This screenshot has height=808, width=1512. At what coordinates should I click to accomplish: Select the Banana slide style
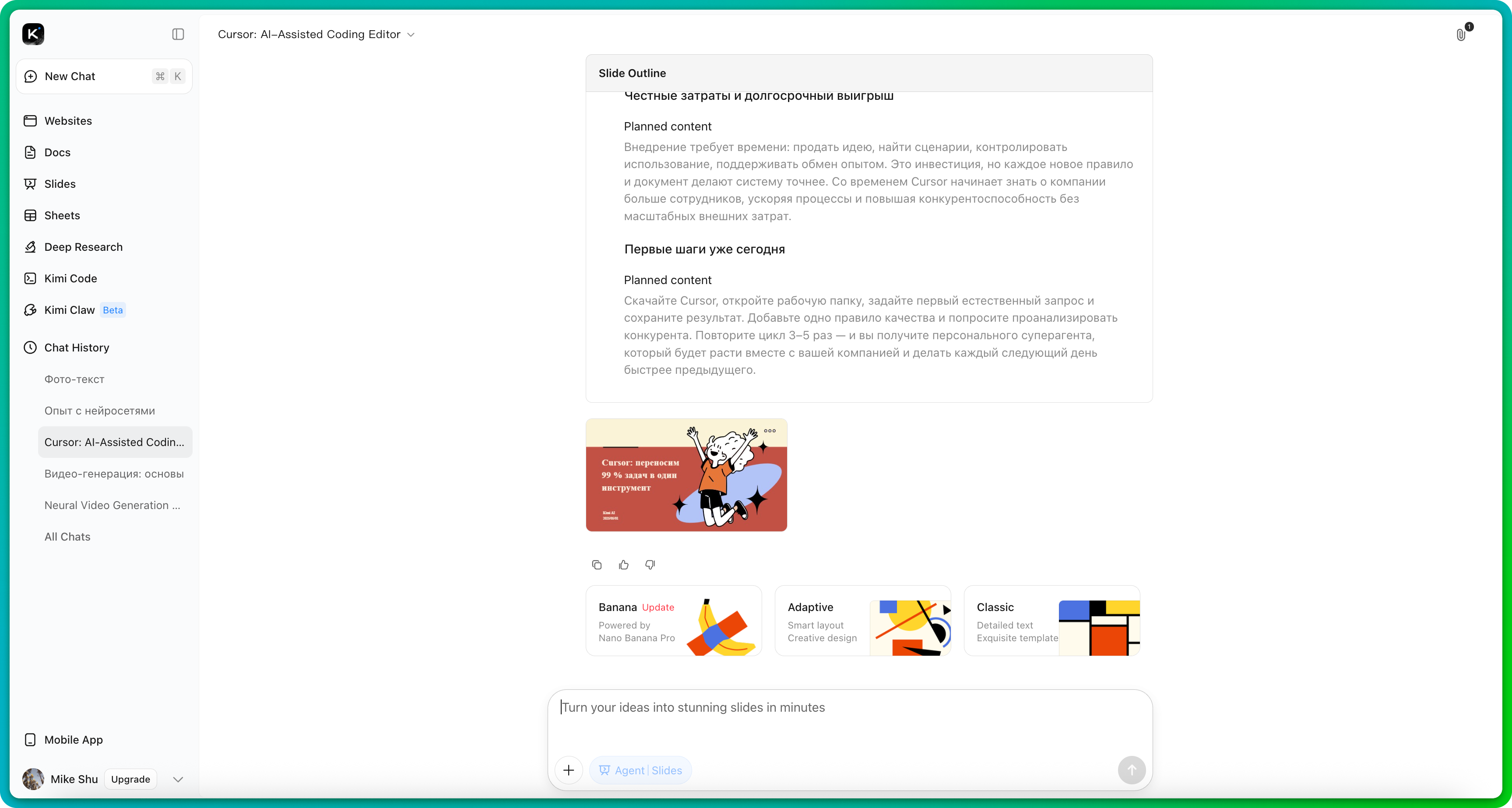[x=673, y=621]
